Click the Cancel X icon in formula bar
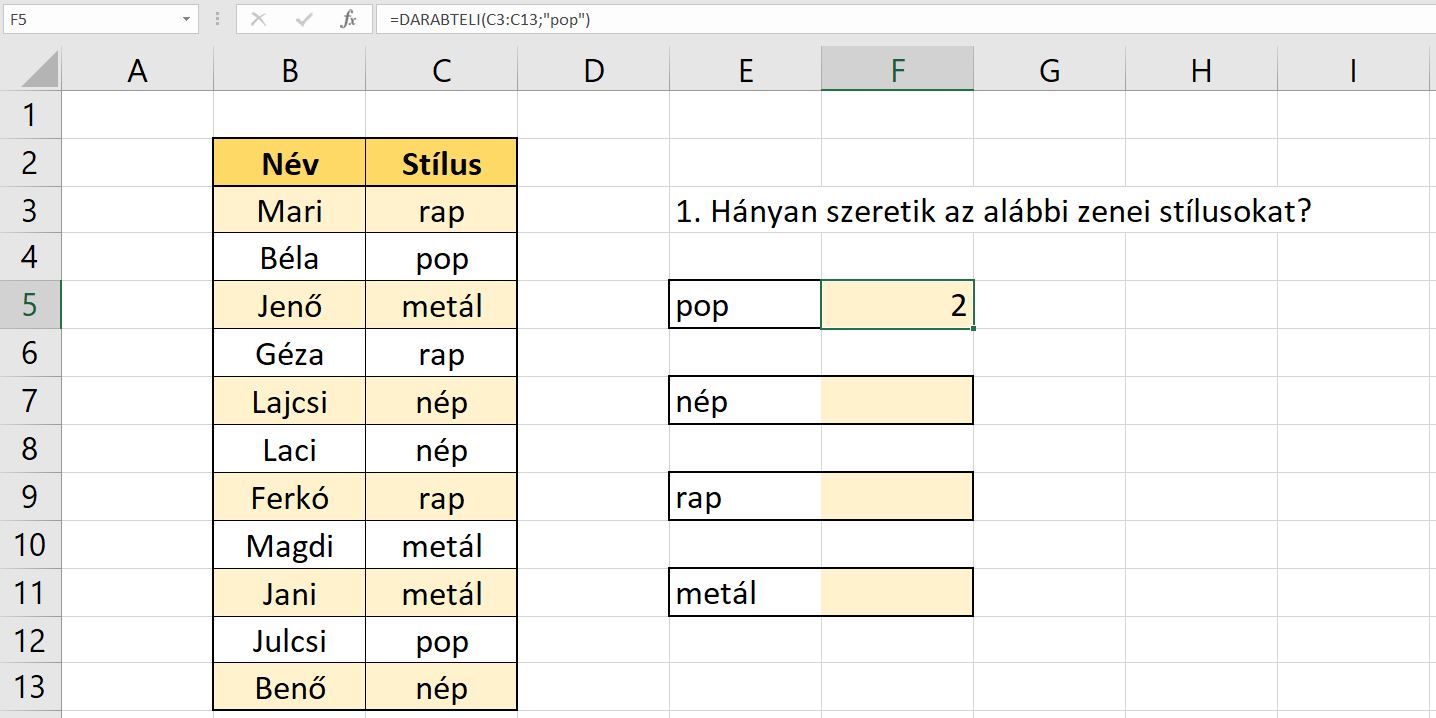This screenshot has width=1436, height=718. pyautogui.click(x=258, y=19)
